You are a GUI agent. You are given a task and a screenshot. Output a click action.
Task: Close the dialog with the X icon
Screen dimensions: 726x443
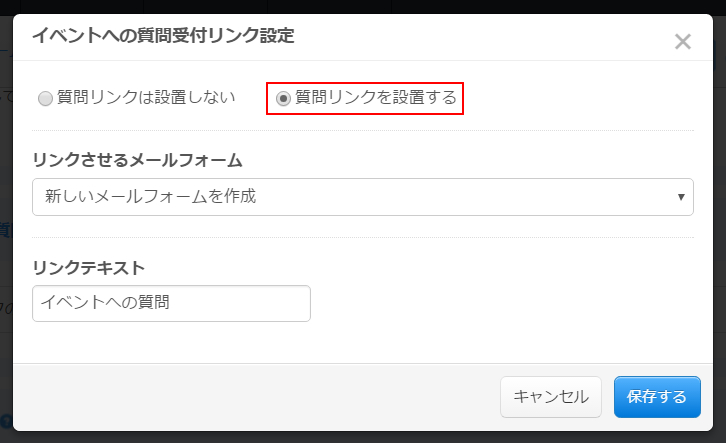click(683, 42)
